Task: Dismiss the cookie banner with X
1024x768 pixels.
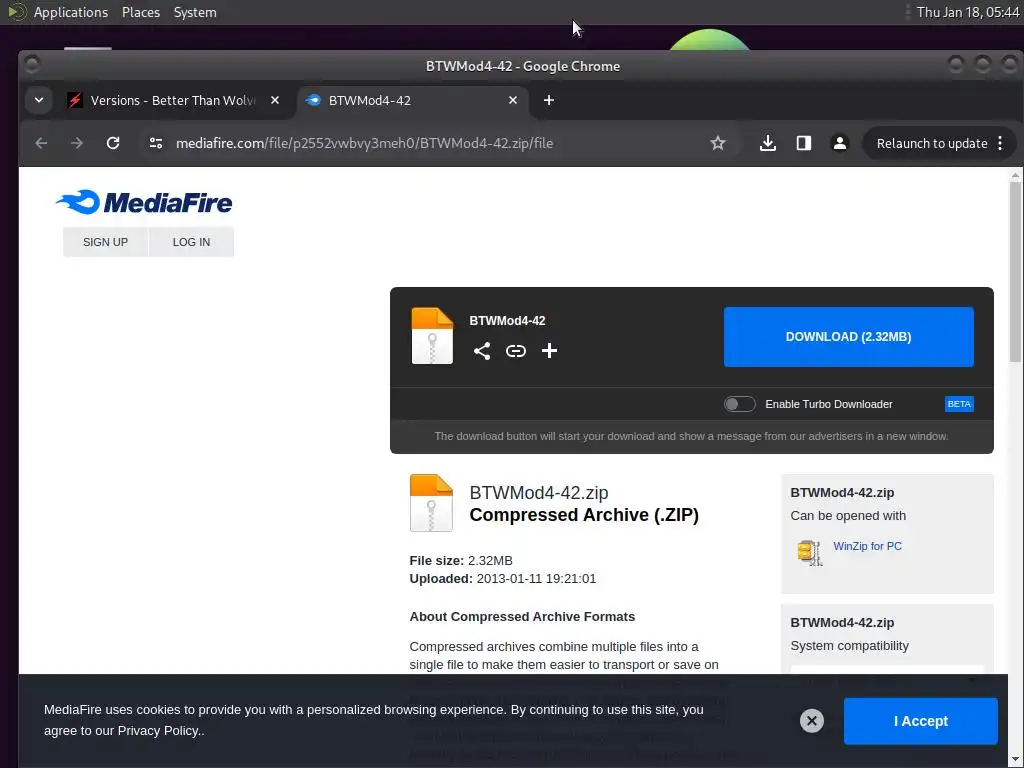Action: point(812,721)
